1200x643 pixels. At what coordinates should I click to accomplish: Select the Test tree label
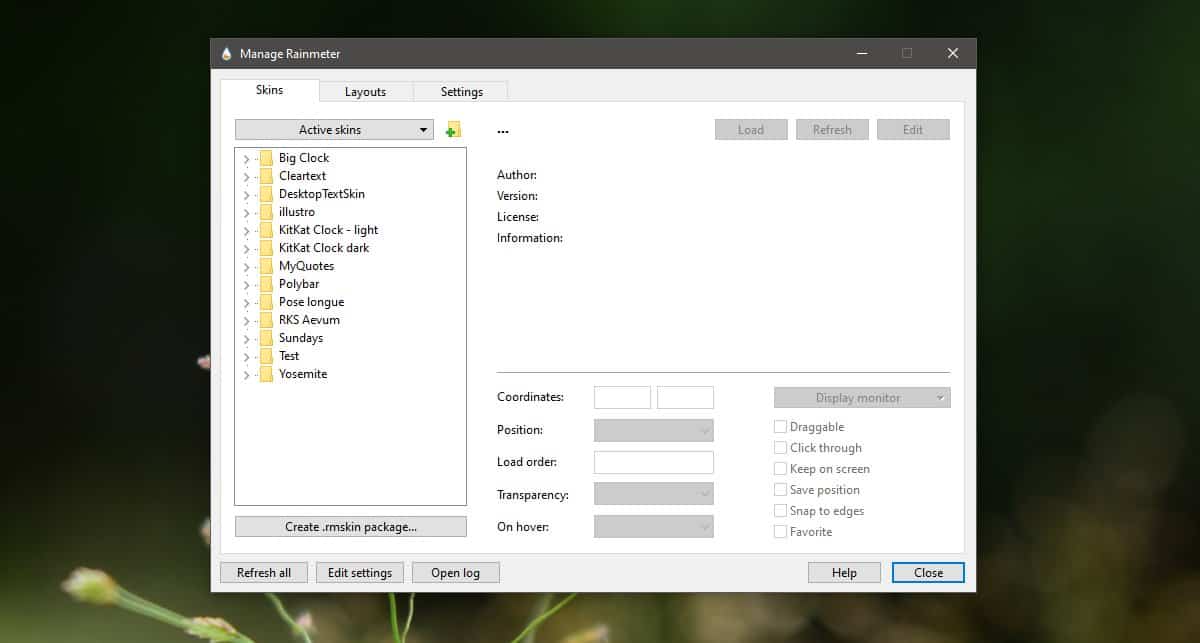289,356
